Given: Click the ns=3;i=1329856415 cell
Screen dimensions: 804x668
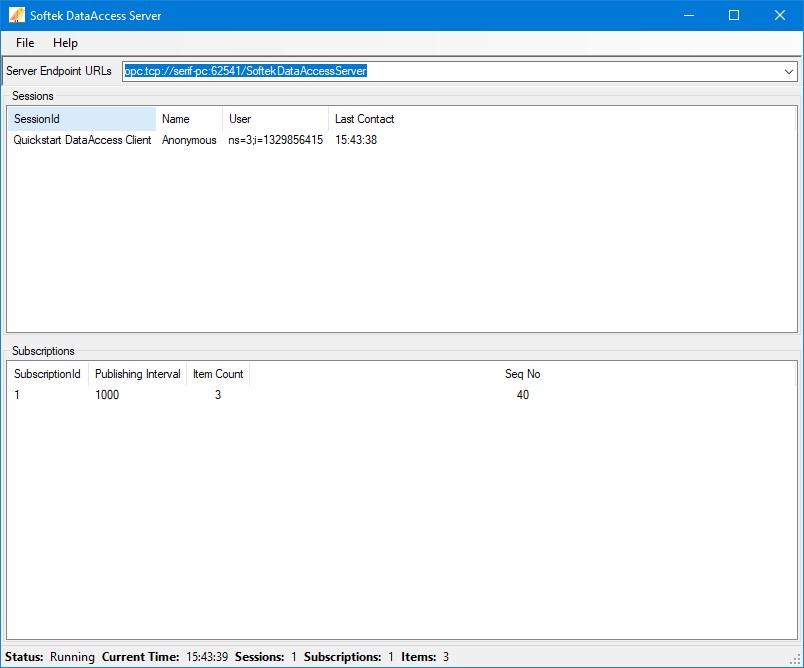Looking at the screenshot, I should (275, 140).
